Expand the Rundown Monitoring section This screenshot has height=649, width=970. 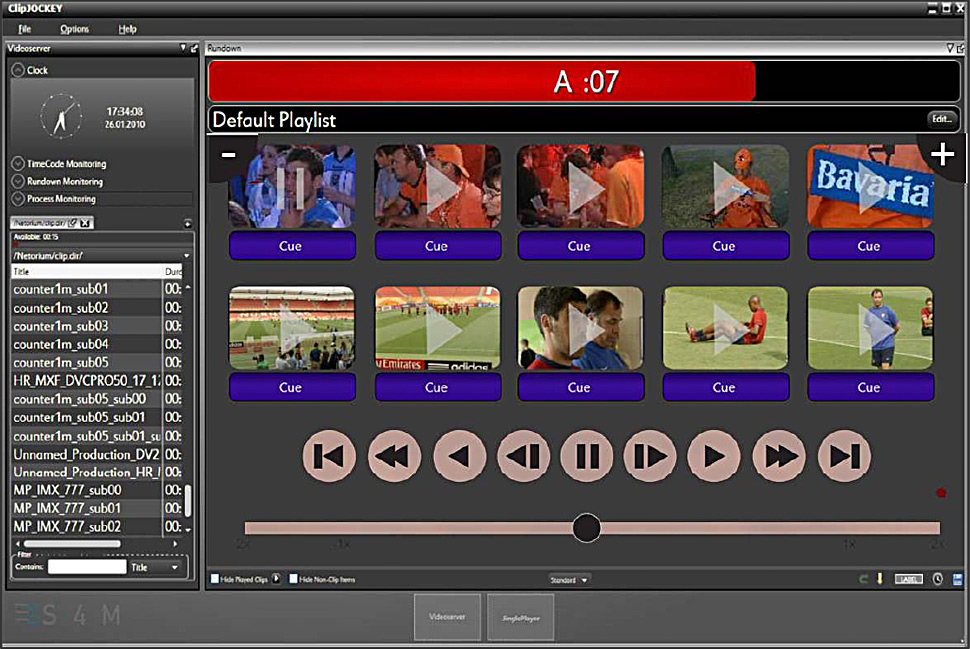click(19, 181)
